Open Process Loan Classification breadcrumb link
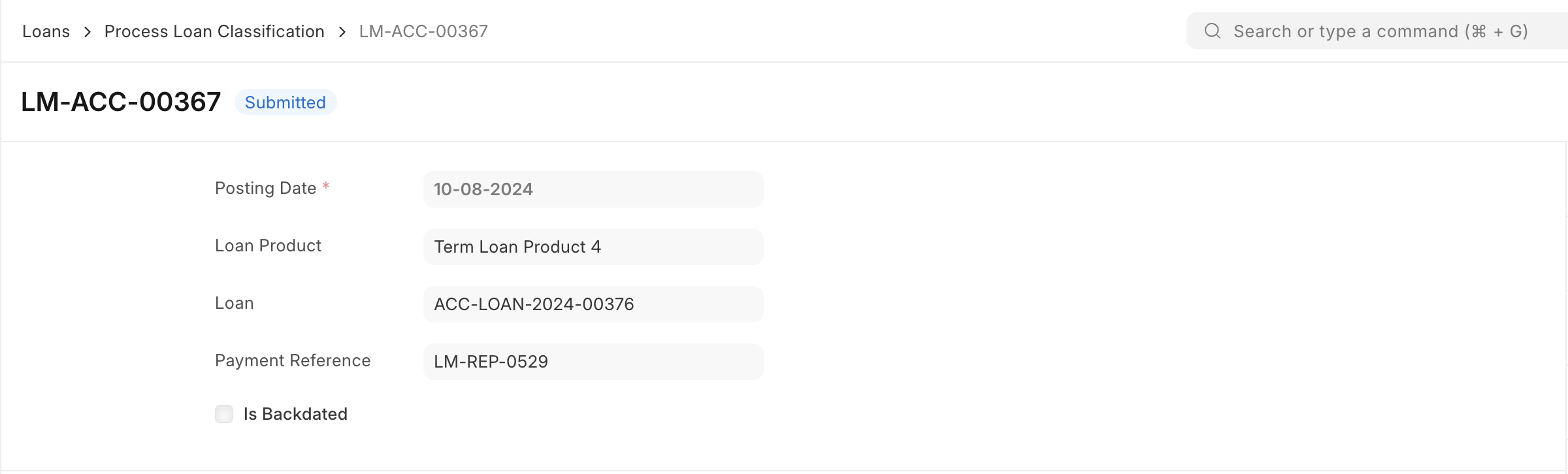 tap(214, 31)
